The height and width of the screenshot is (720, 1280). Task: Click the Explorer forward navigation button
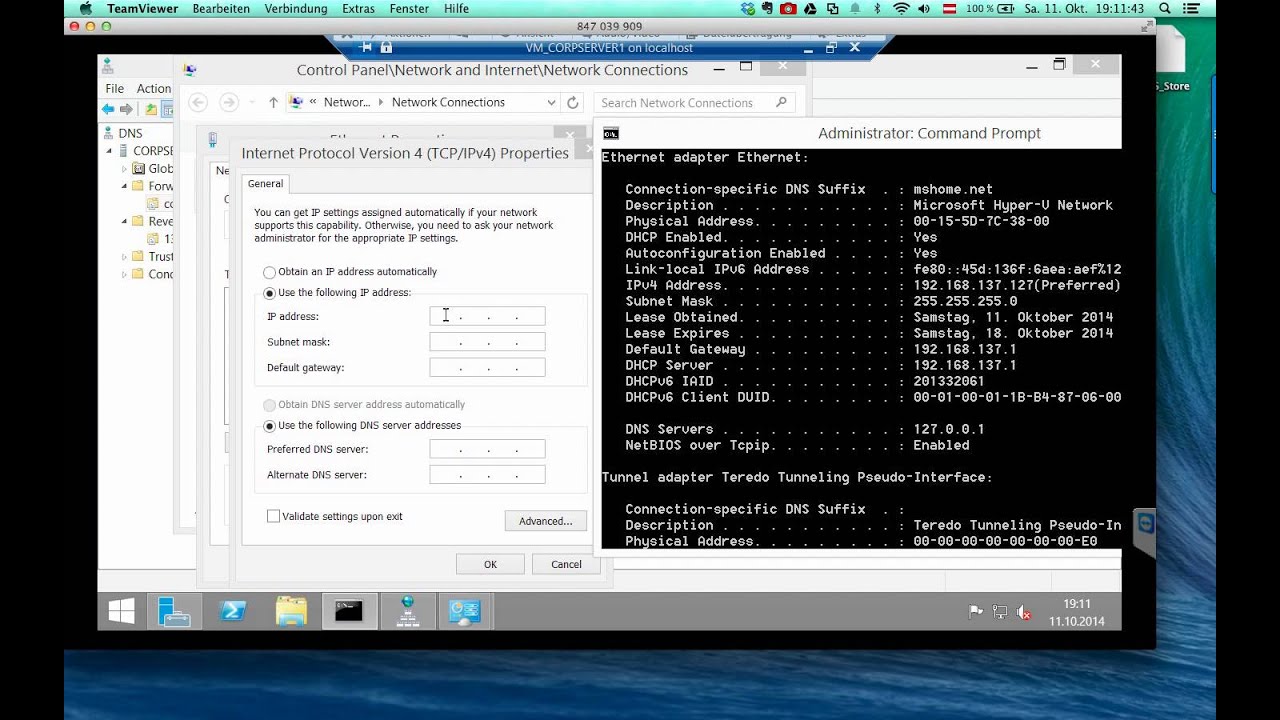point(229,102)
